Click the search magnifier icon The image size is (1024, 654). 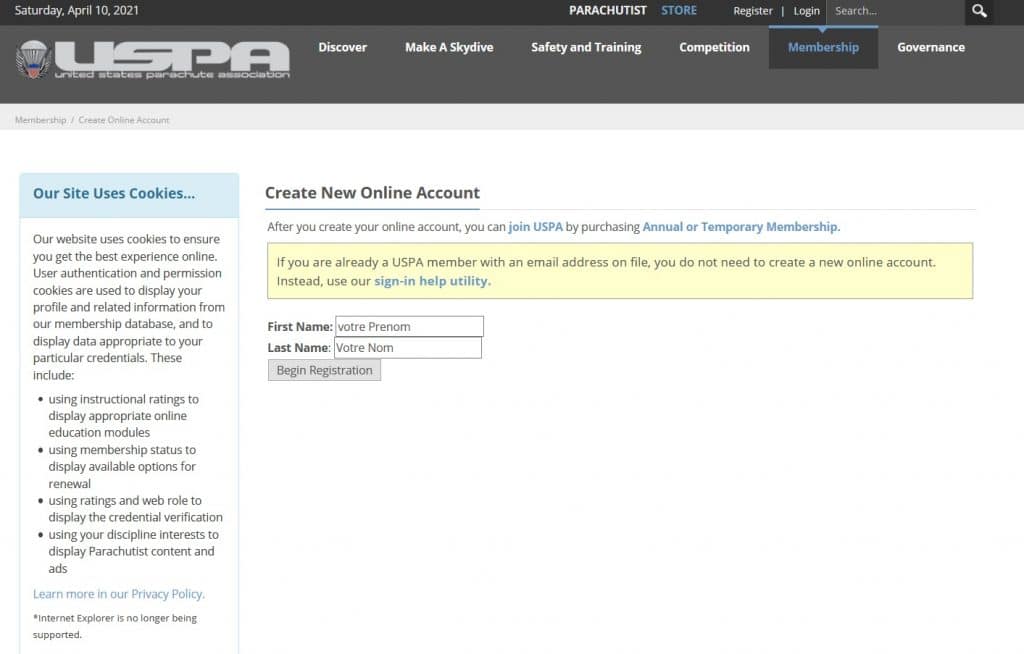coord(979,11)
